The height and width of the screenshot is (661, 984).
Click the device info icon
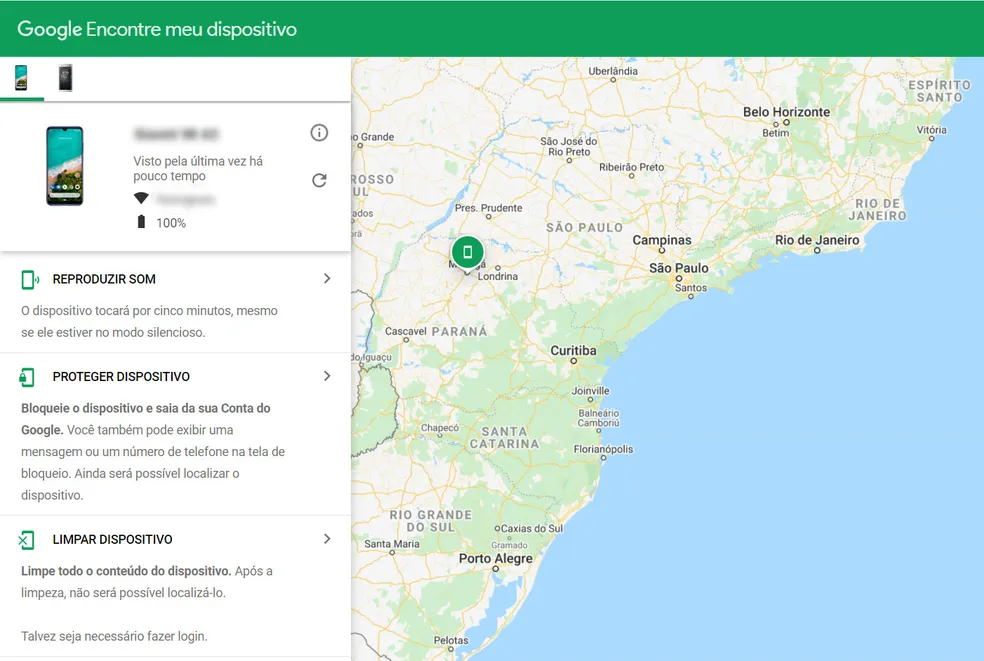(319, 133)
